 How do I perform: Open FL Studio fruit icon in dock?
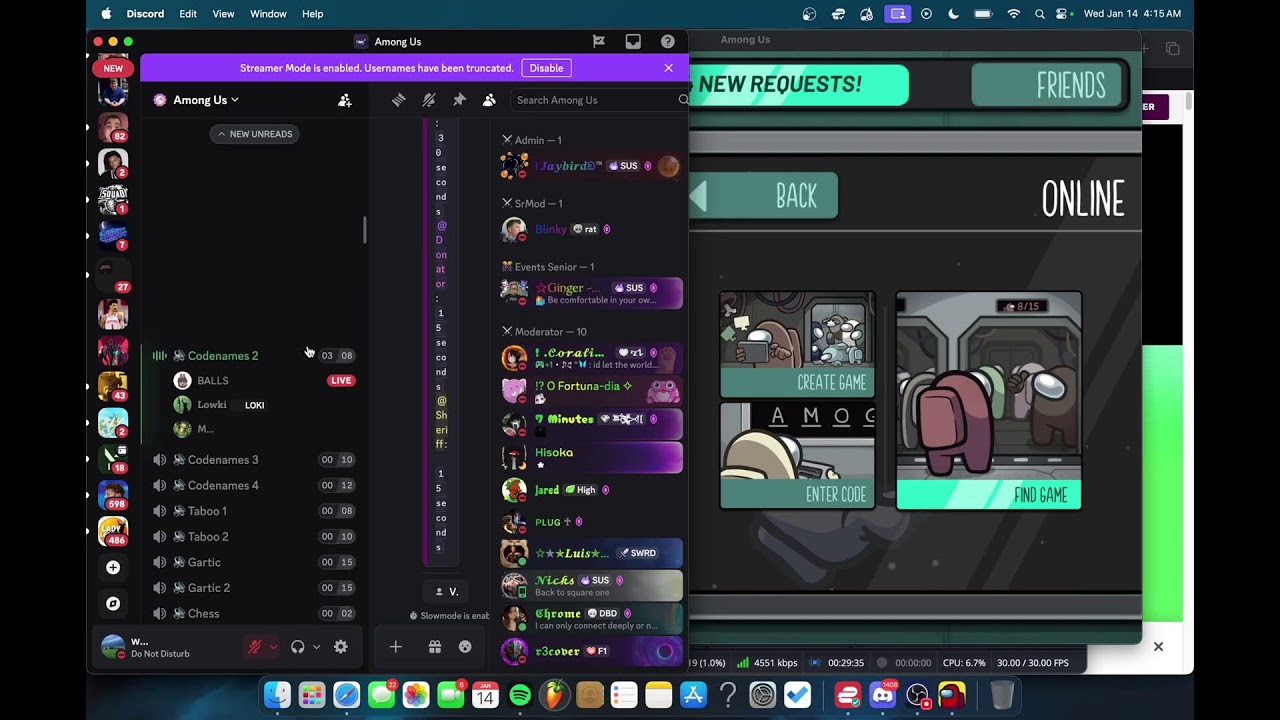click(554, 695)
